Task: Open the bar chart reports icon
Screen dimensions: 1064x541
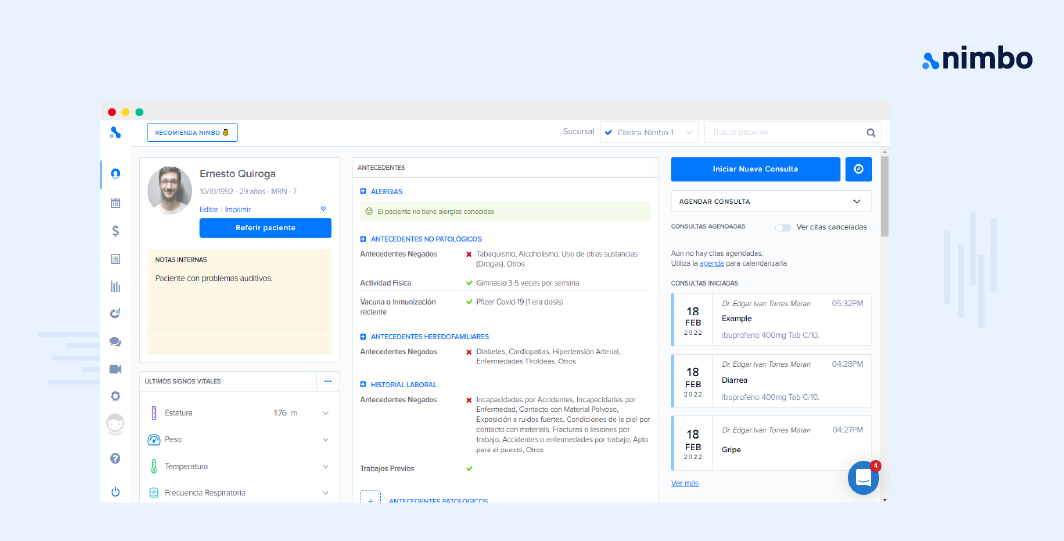Action: [115, 286]
